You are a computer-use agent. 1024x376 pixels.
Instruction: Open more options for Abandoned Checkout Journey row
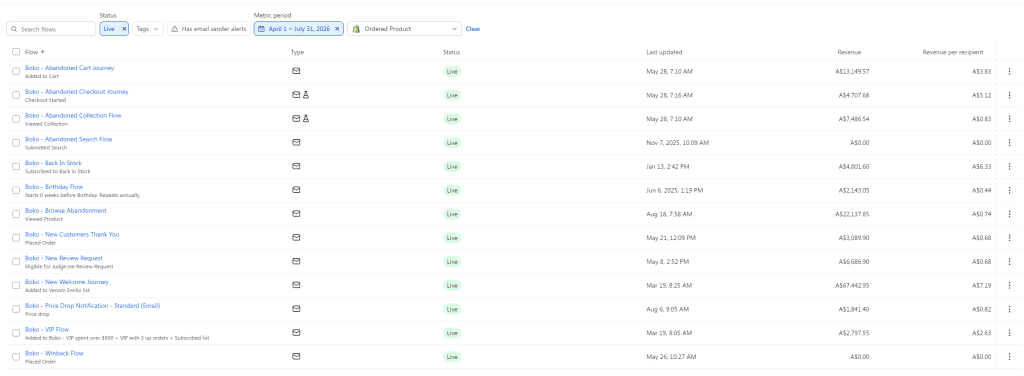(1009, 95)
